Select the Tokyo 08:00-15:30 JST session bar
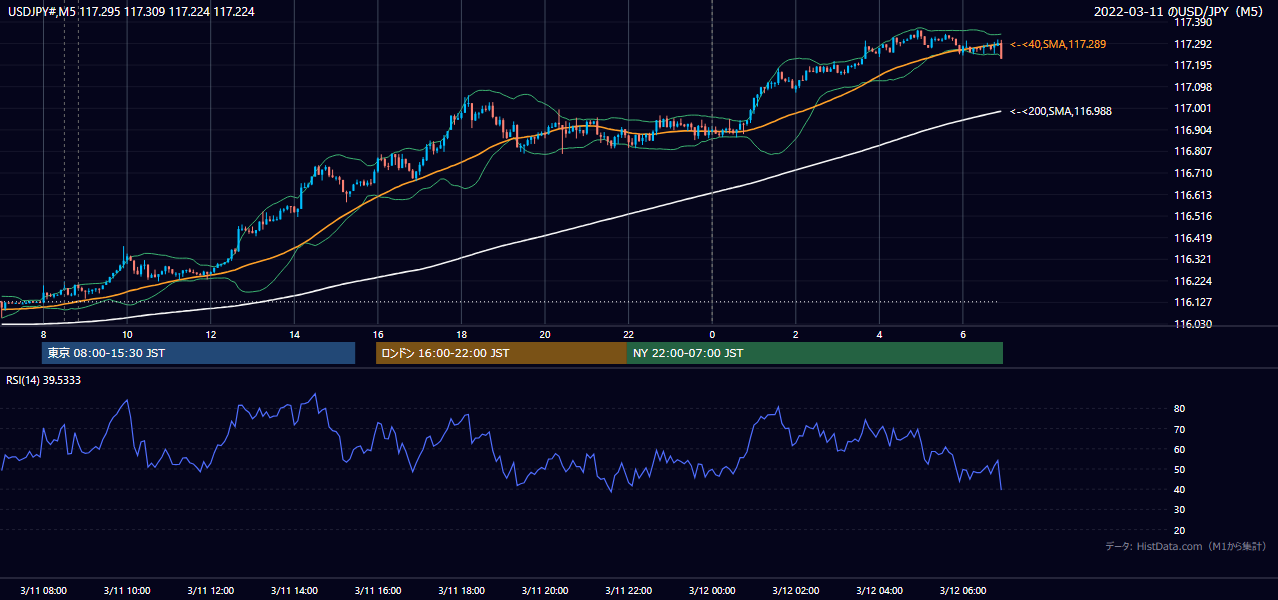The width and height of the screenshot is (1278, 600). point(198,353)
